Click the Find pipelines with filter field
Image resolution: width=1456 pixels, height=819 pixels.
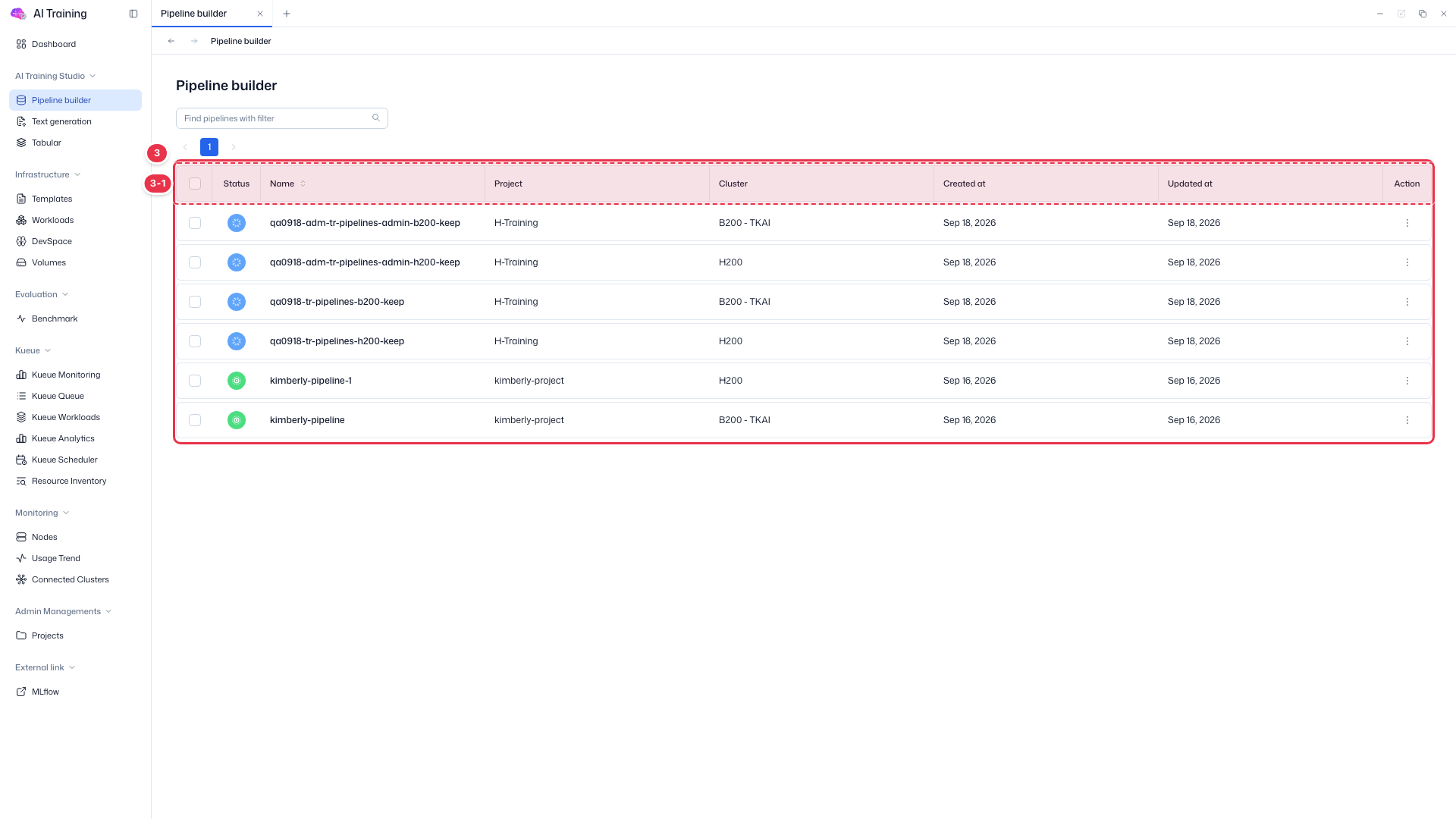point(282,118)
